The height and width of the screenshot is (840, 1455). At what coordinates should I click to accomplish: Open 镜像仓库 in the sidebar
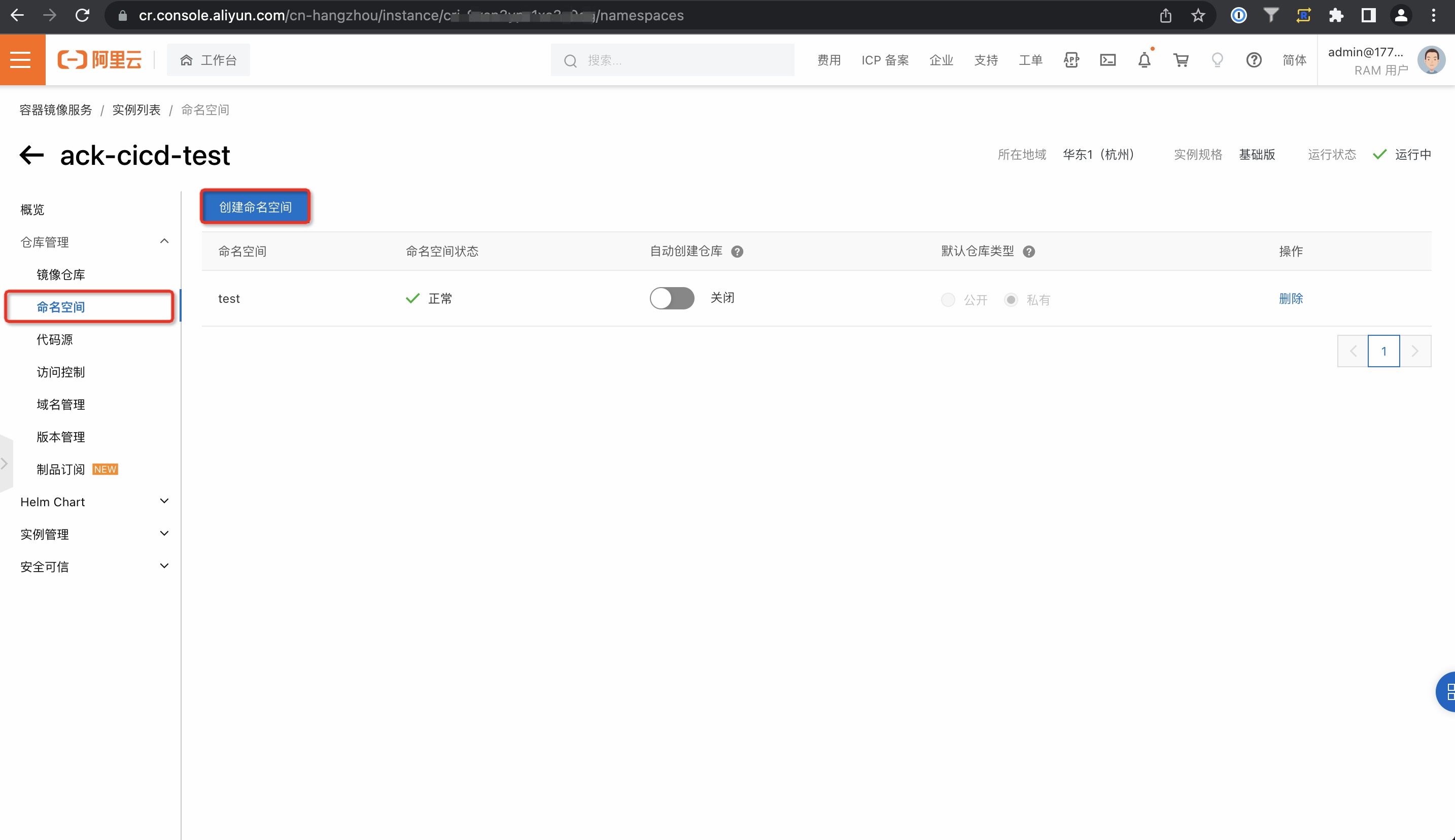[60, 274]
